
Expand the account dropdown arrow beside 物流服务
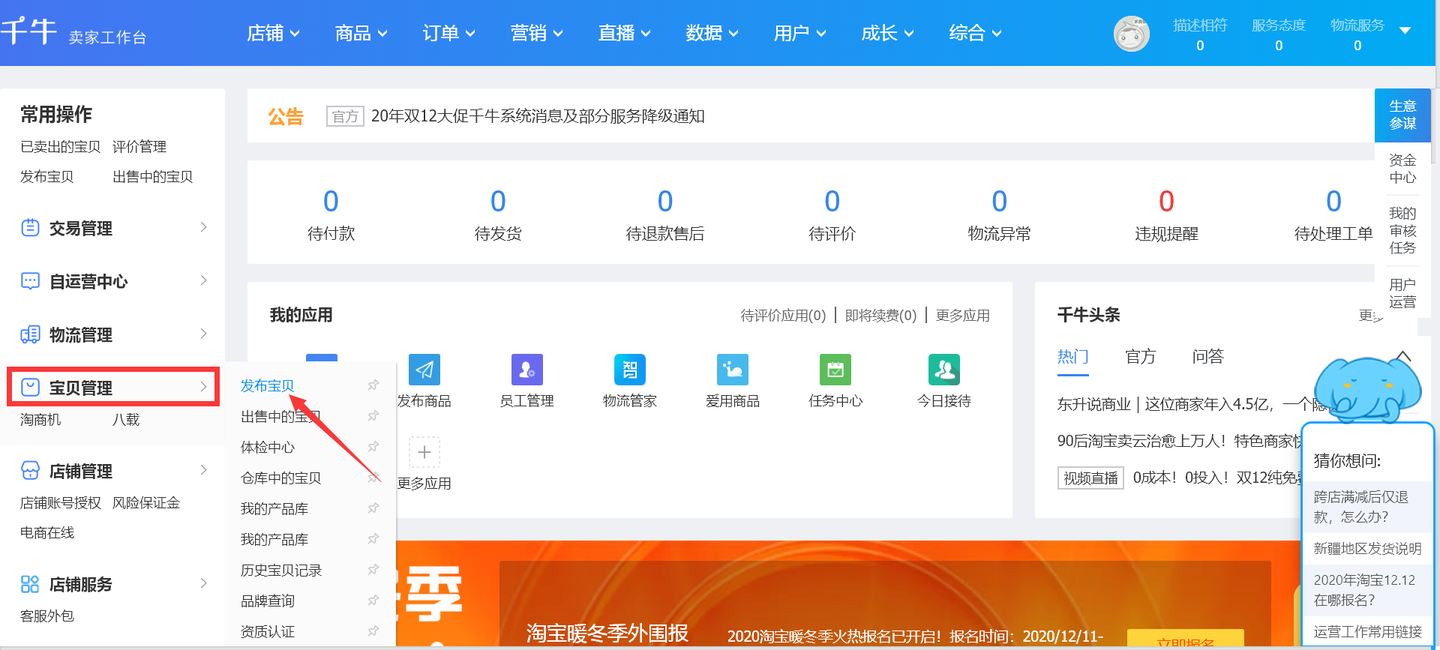click(x=1405, y=30)
